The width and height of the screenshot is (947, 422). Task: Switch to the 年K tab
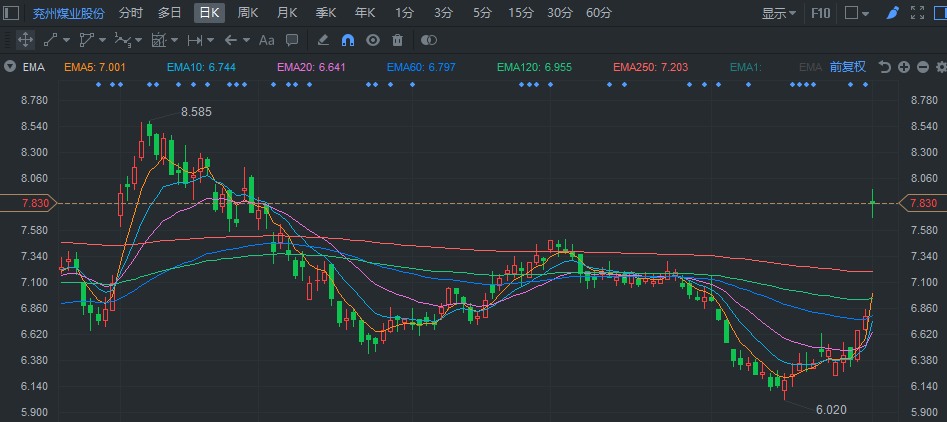tap(365, 13)
